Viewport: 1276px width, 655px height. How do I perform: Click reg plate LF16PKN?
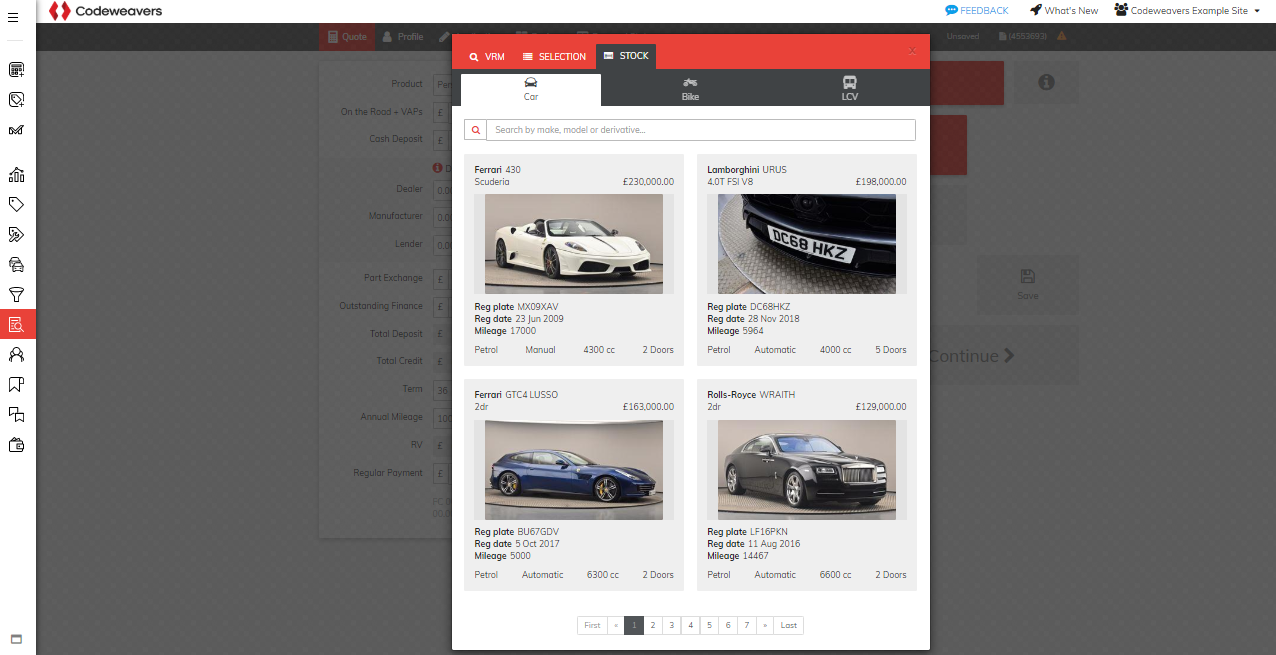(770, 532)
